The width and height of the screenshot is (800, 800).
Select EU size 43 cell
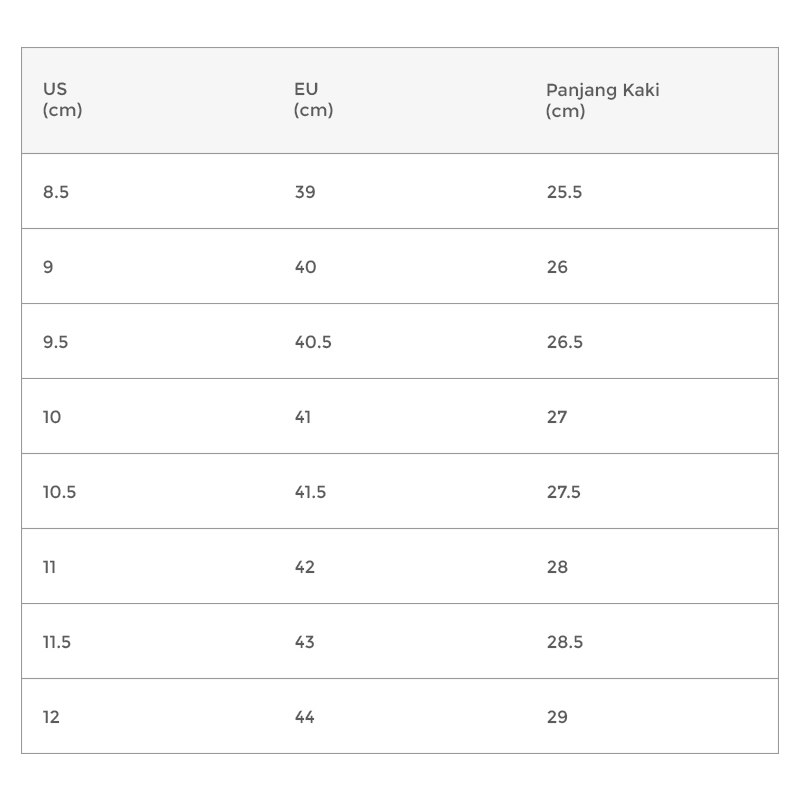[x=305, y=642]
